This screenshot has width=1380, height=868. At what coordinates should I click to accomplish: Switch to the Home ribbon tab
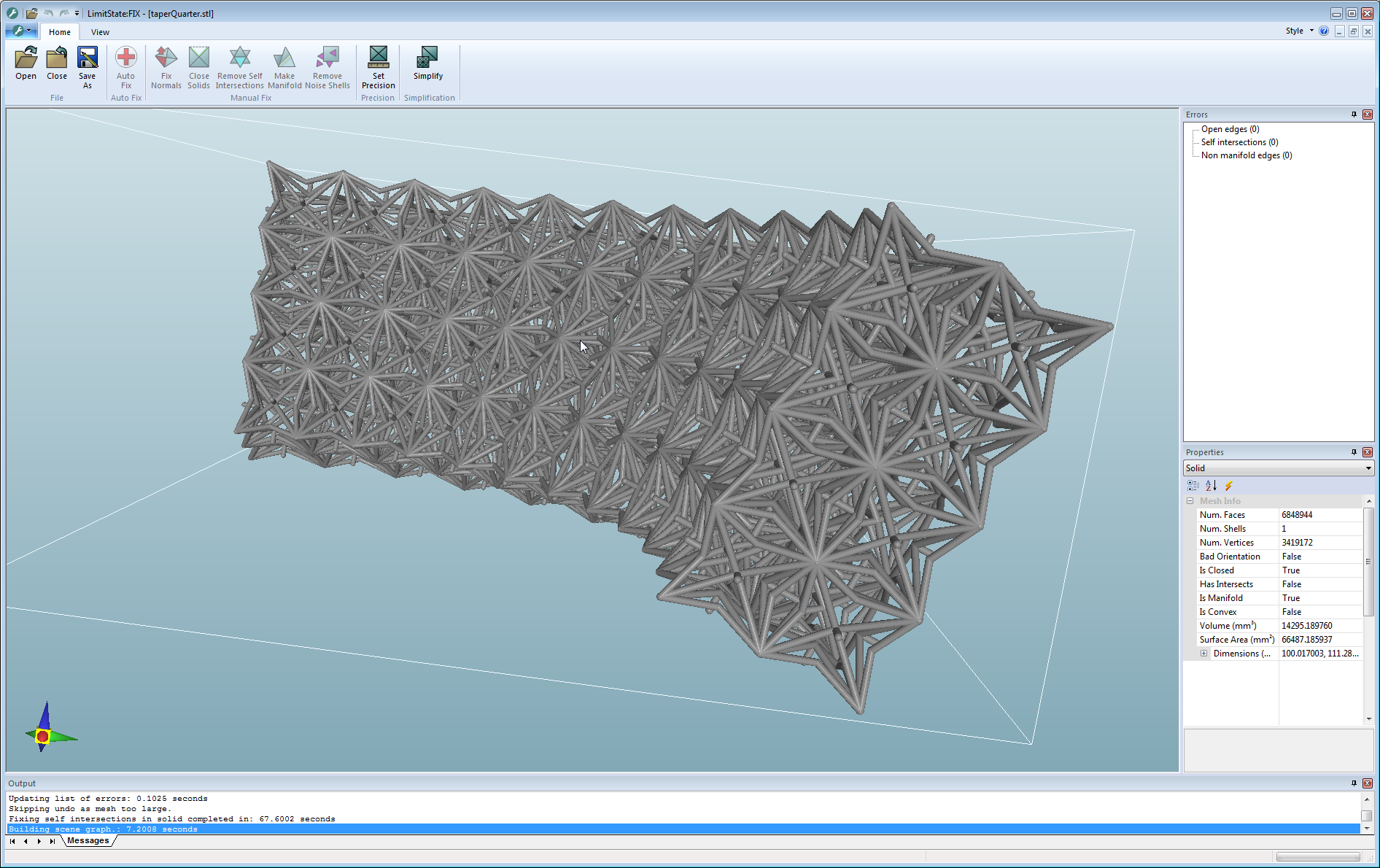coord(60,32)
